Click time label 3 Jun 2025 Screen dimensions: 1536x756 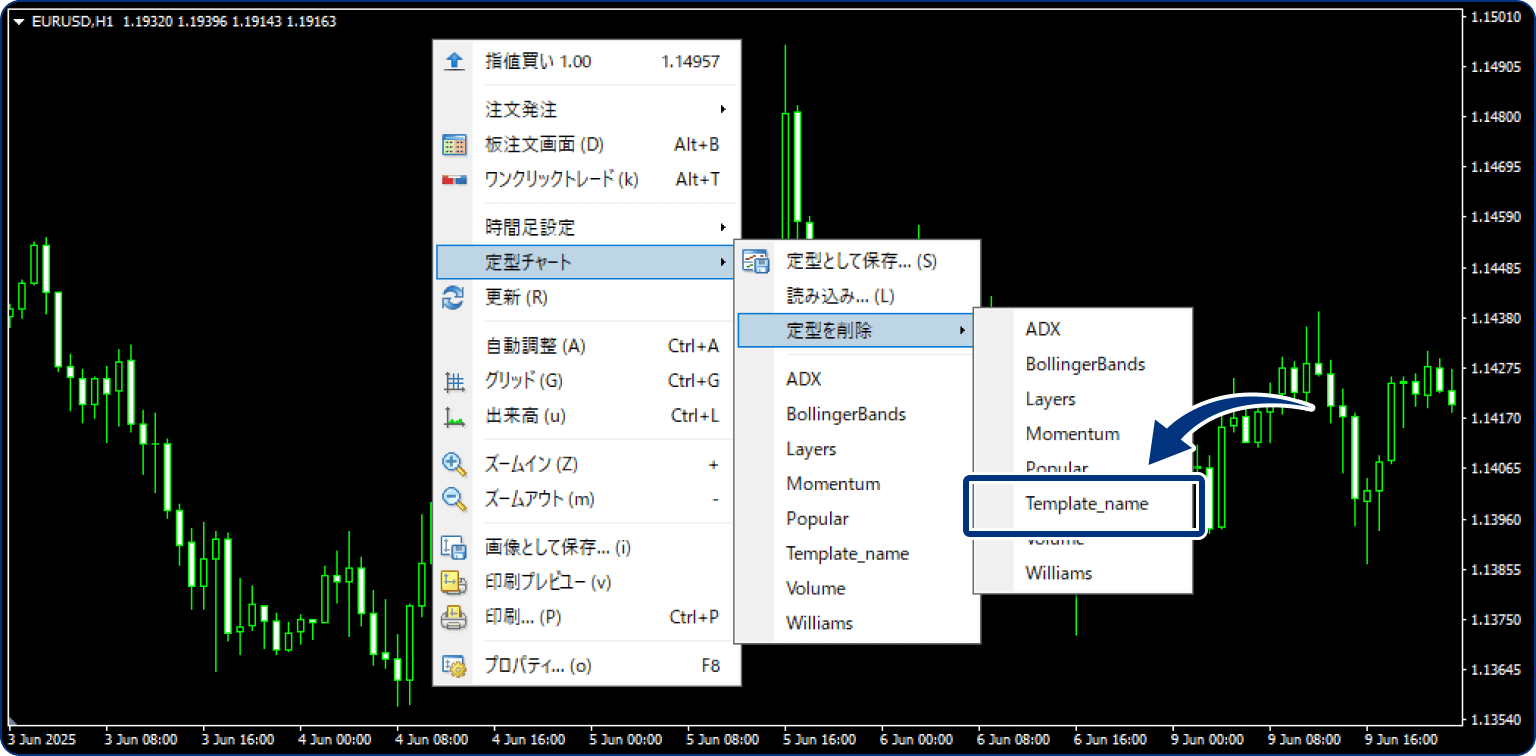click(x=40, y=740)
